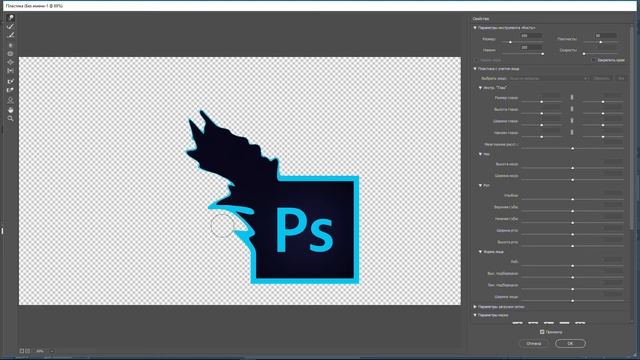The image size is (640, 360).
Task: Collapse the Рот (Mouth) subsection
Action: point(480,185)
